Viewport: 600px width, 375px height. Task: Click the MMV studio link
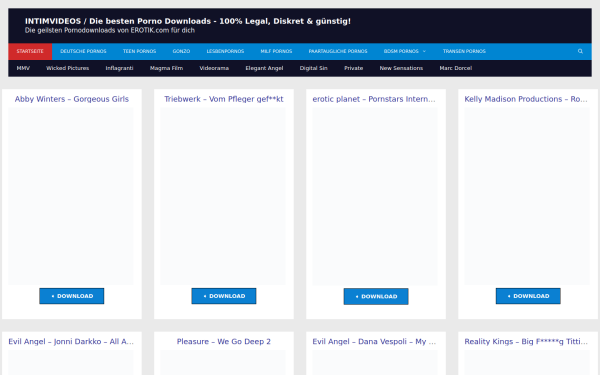pos(23,68)
